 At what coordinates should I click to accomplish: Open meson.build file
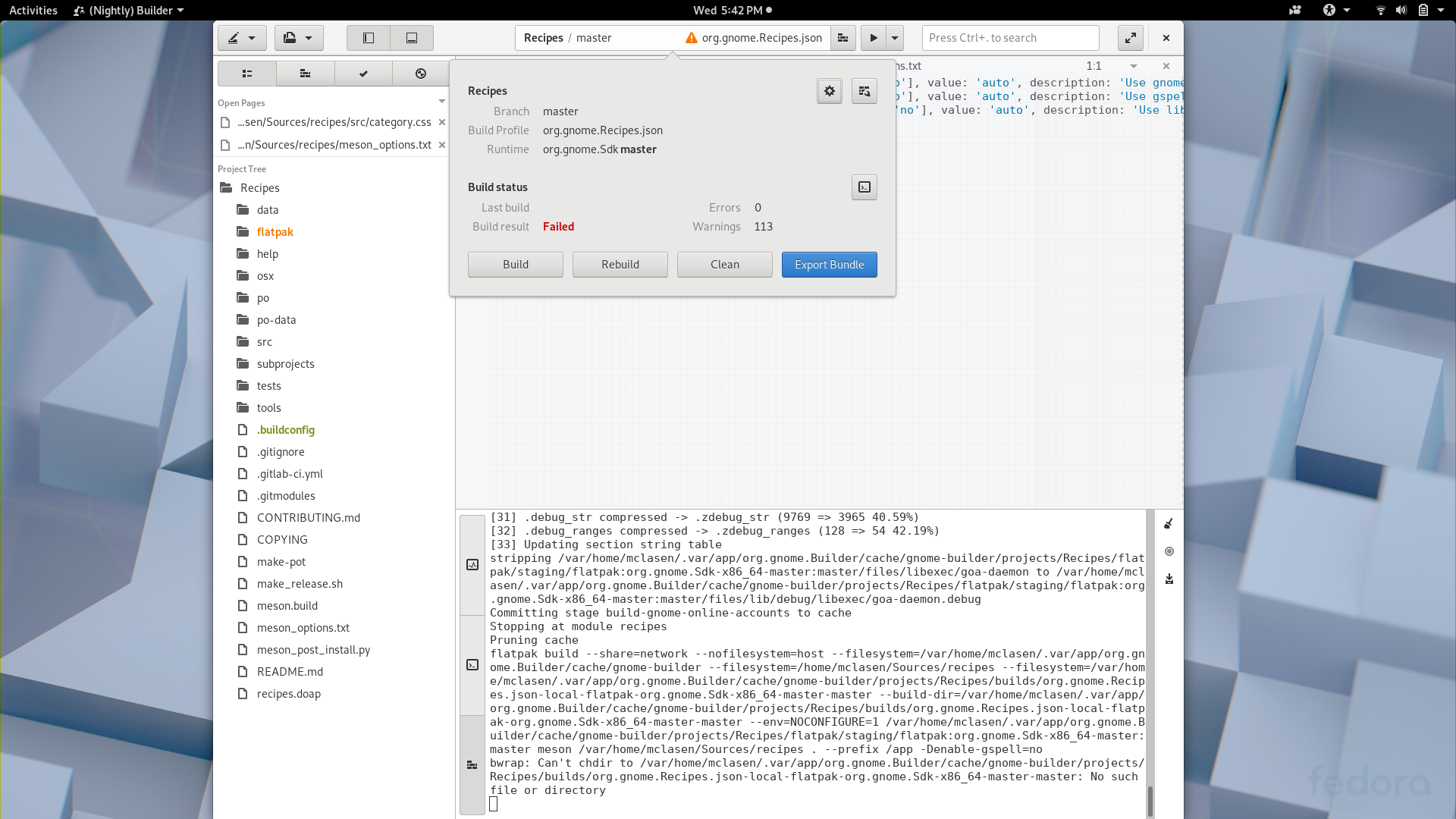(x=287, y=606)
